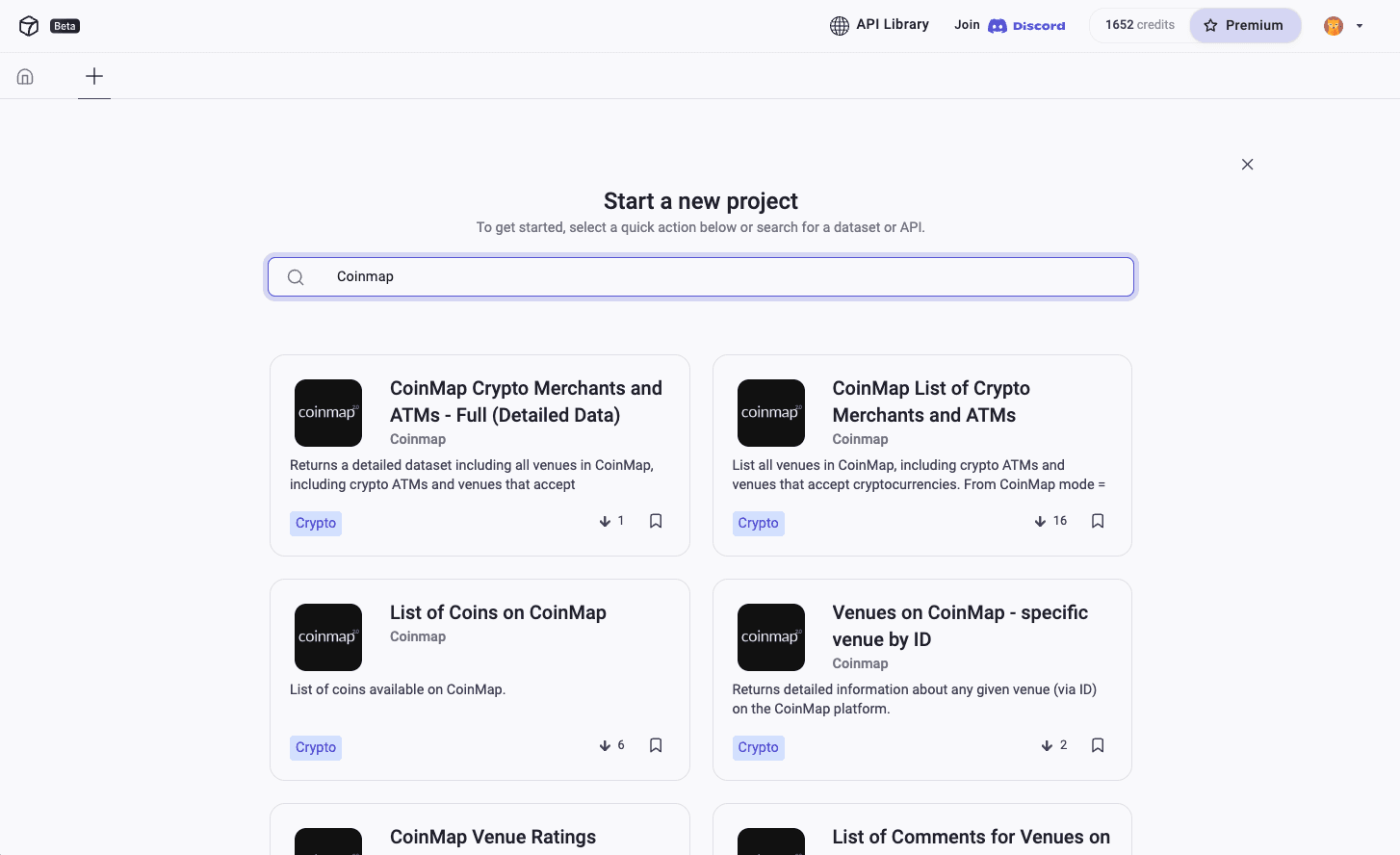Join the Discord server link
The image size is (1400, 855).
coord(1009,26)
